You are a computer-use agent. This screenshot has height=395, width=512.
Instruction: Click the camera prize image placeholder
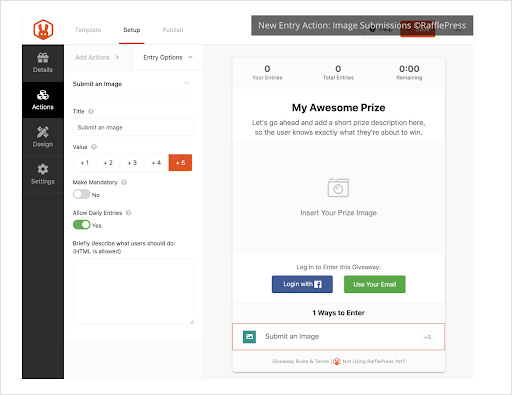[338, 188]
